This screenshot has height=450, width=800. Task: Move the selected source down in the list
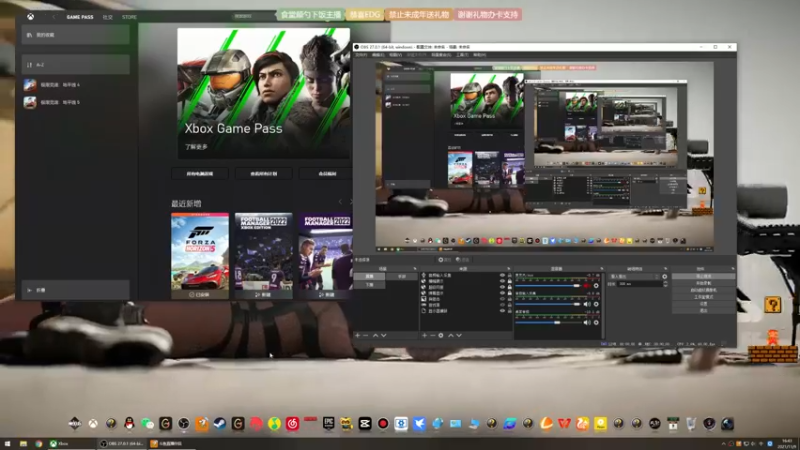pos(459,335)
